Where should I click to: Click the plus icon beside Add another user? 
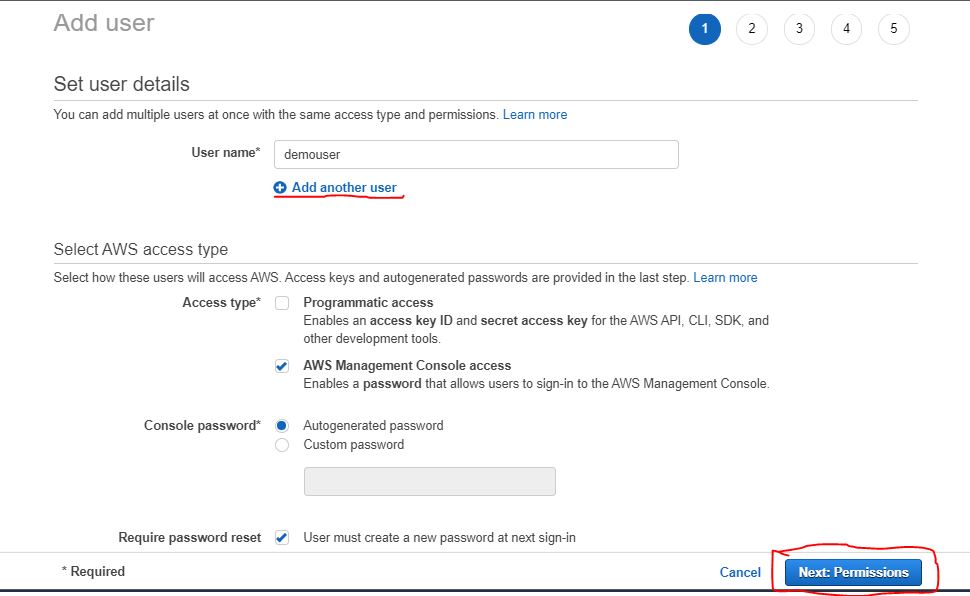coord(280,188)
